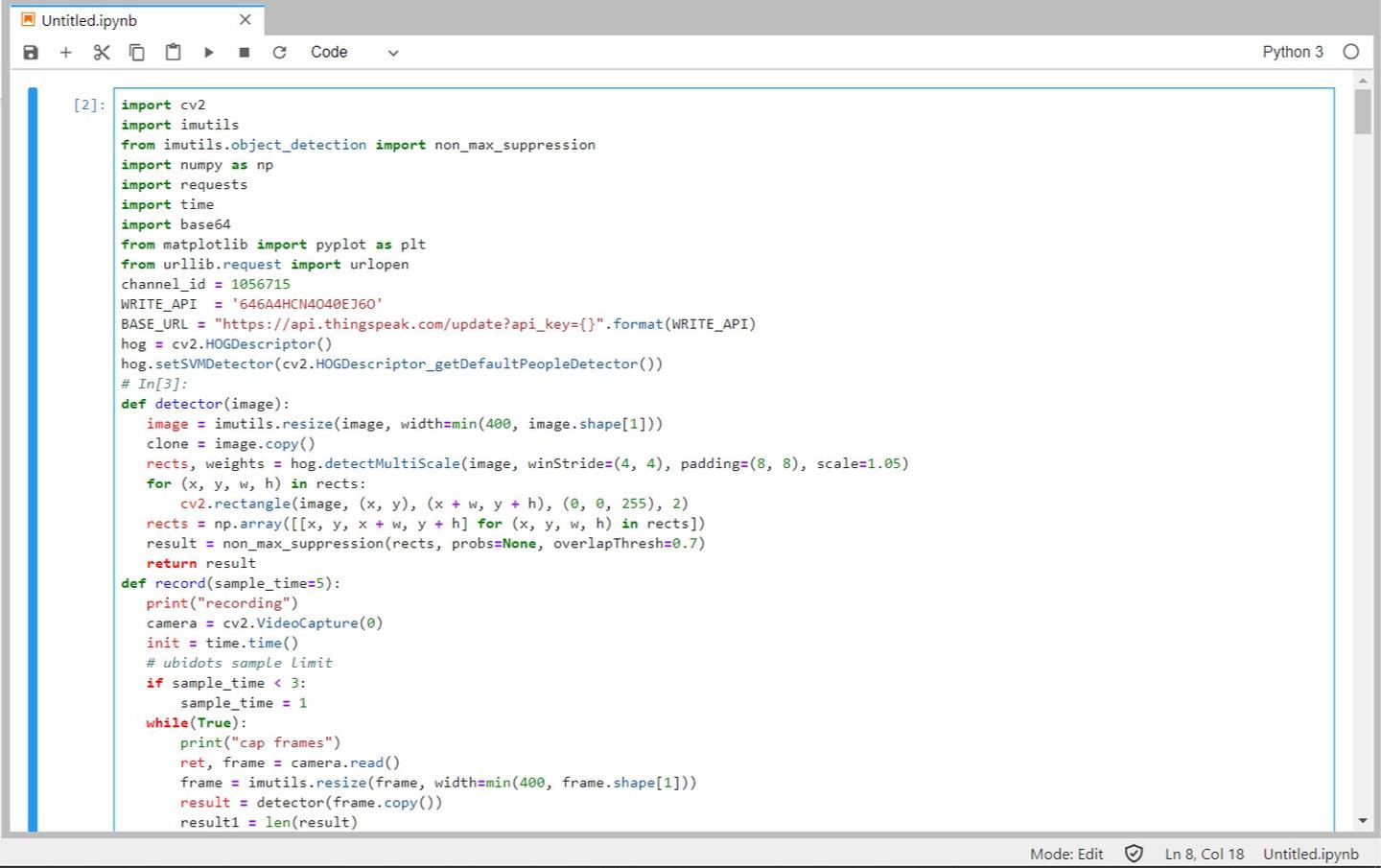
Task: Click the vertical scrollbar thumb
Action: coord(1363,111)
